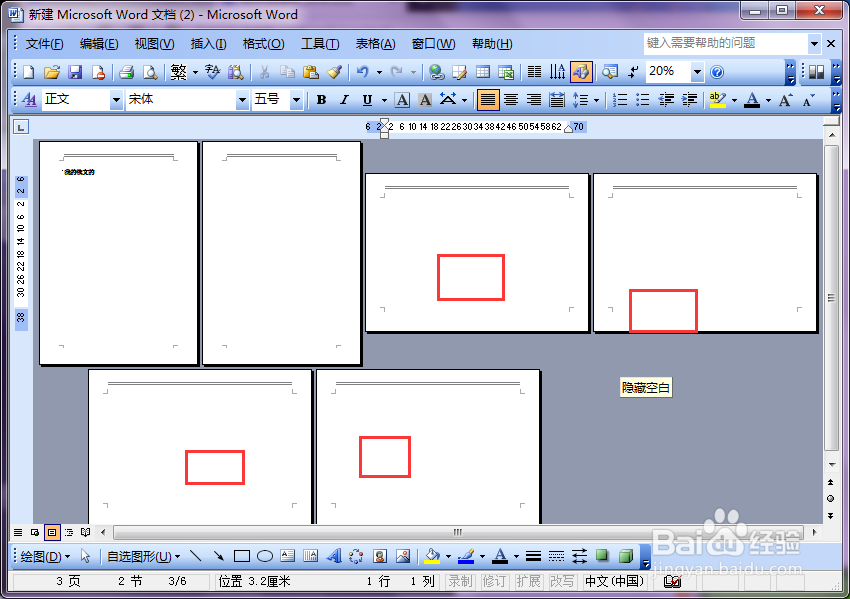Image resolution: width=850 pixels, height=599 pixels.
Task: Open the 编辑(E) menu
Action: (99, 44)
